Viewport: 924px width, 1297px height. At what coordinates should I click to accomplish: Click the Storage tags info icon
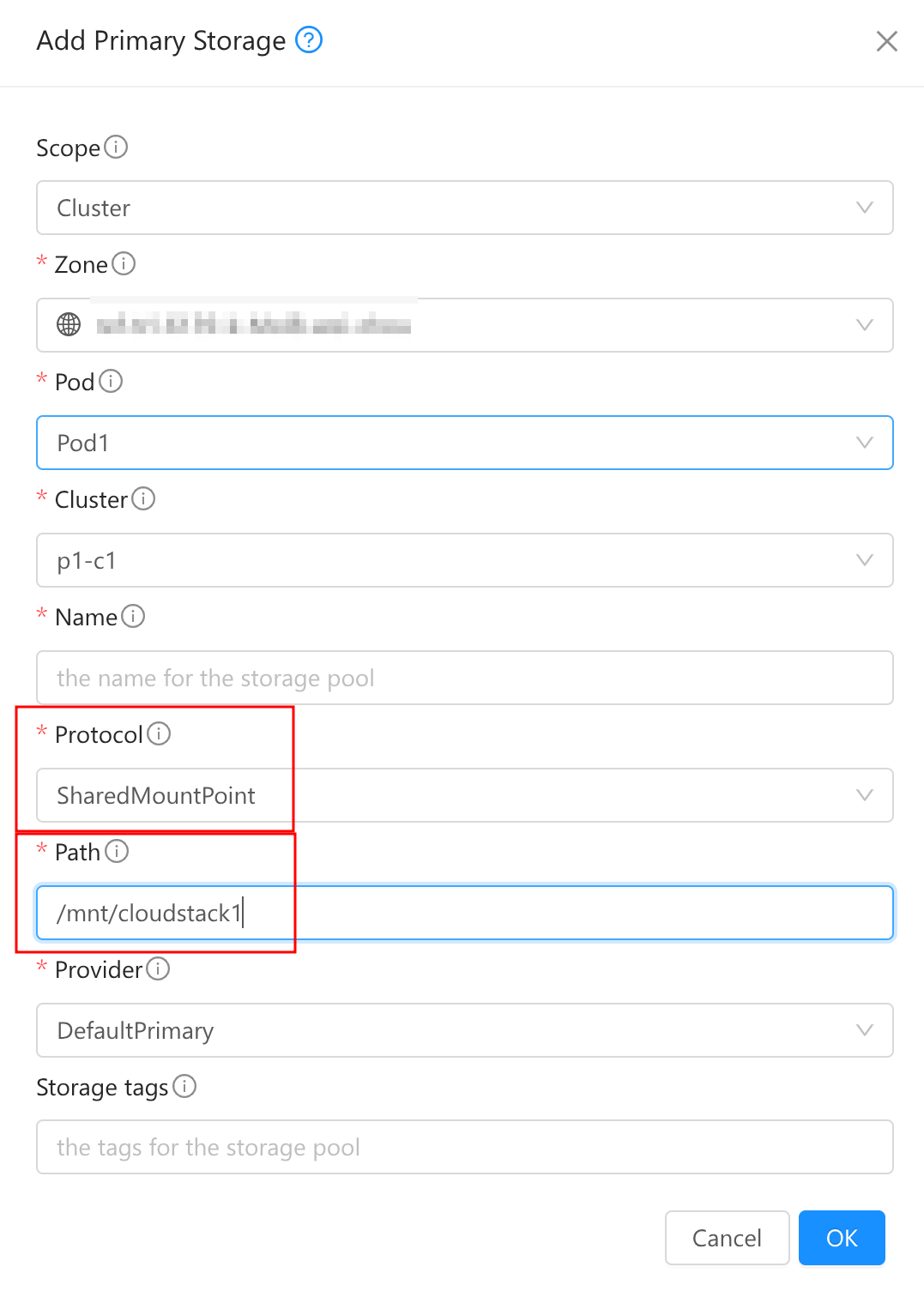click(x=184, y=1087)
